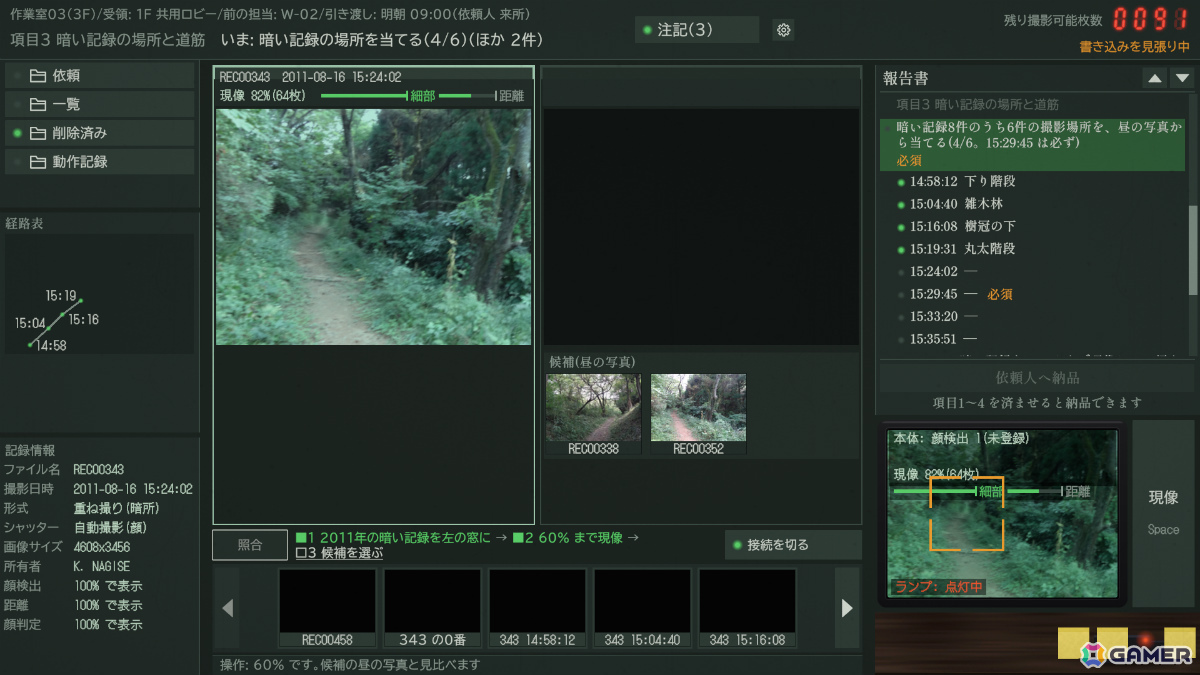Viewport: 1200px width, 675px height.
Task: Click the 15:19 marker on the route map
Action: pyautogui.click(x=80, y=300)
